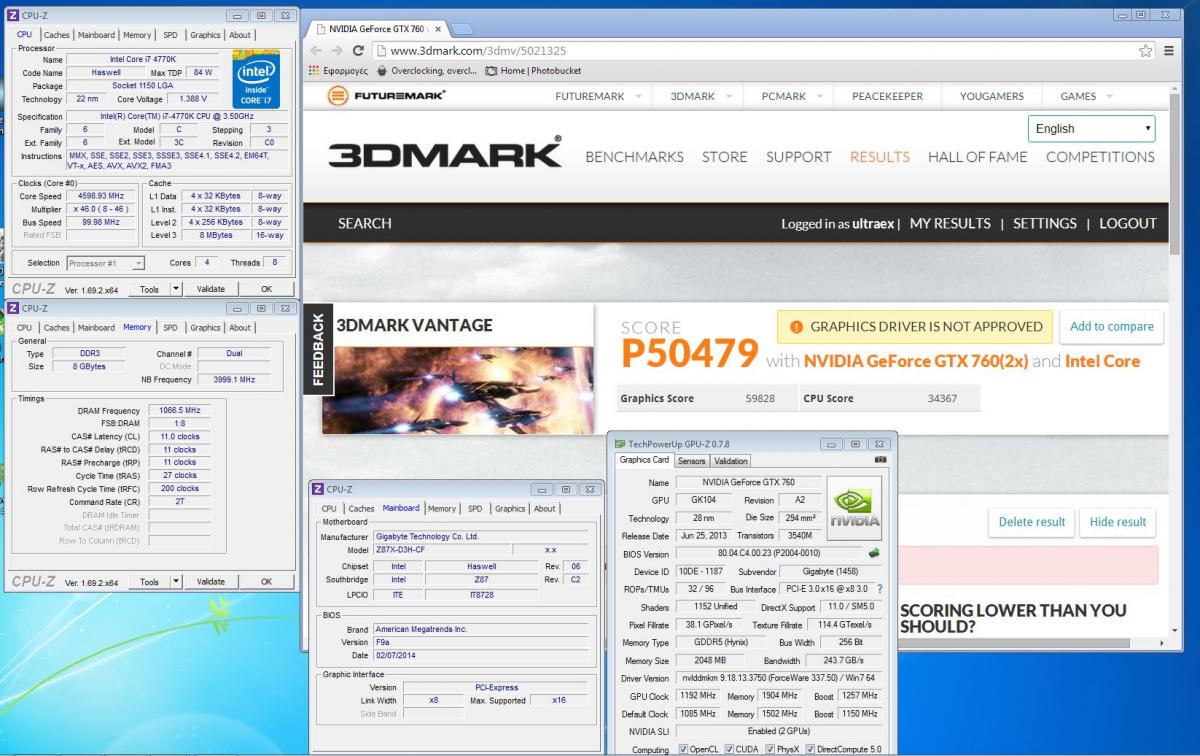Click the Delete result button

click(x=1032, y=522)
